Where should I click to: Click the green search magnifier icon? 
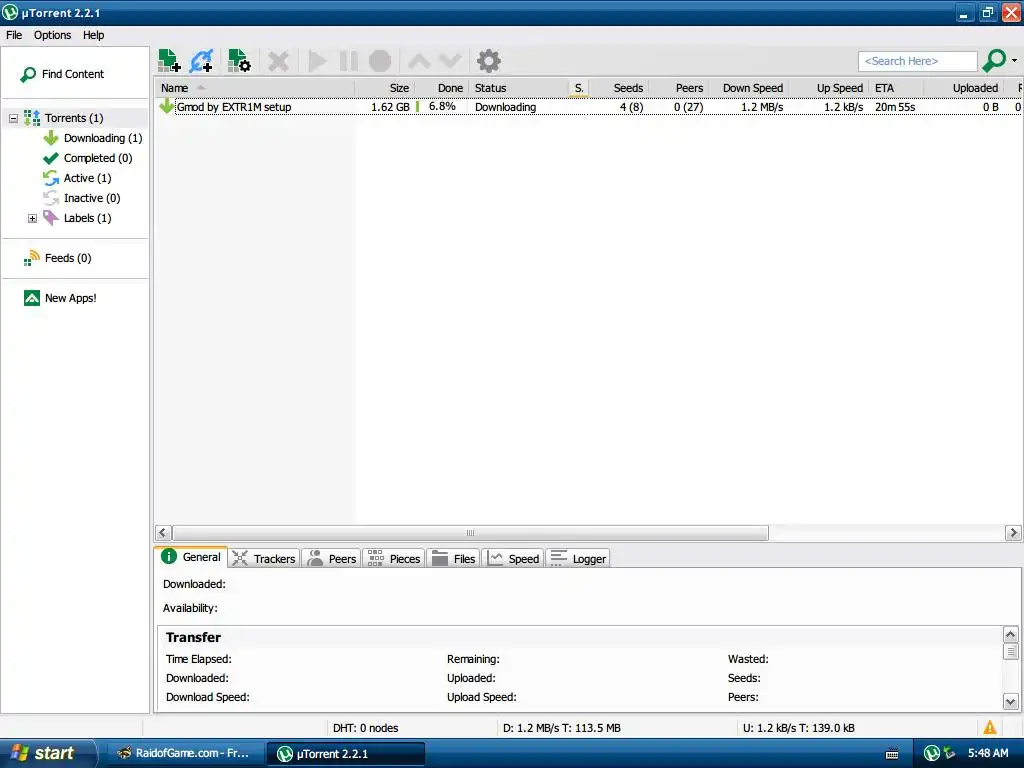pyautogui.click(x=994, y=61)
